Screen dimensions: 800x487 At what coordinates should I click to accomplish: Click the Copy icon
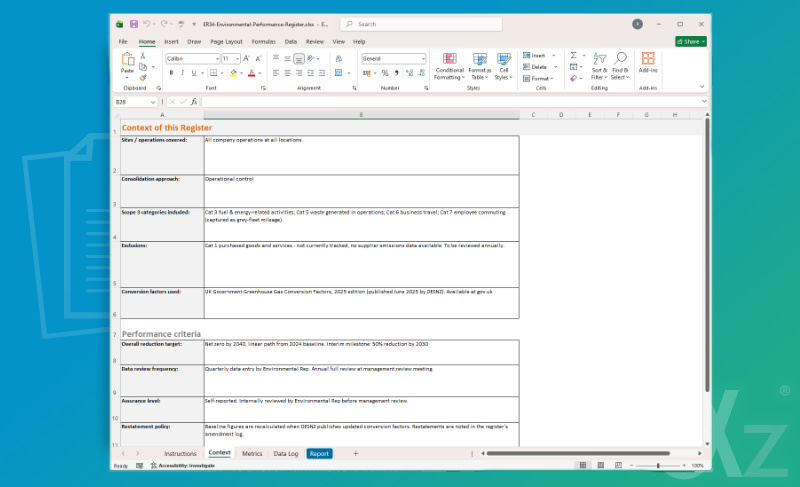point(143,67)
